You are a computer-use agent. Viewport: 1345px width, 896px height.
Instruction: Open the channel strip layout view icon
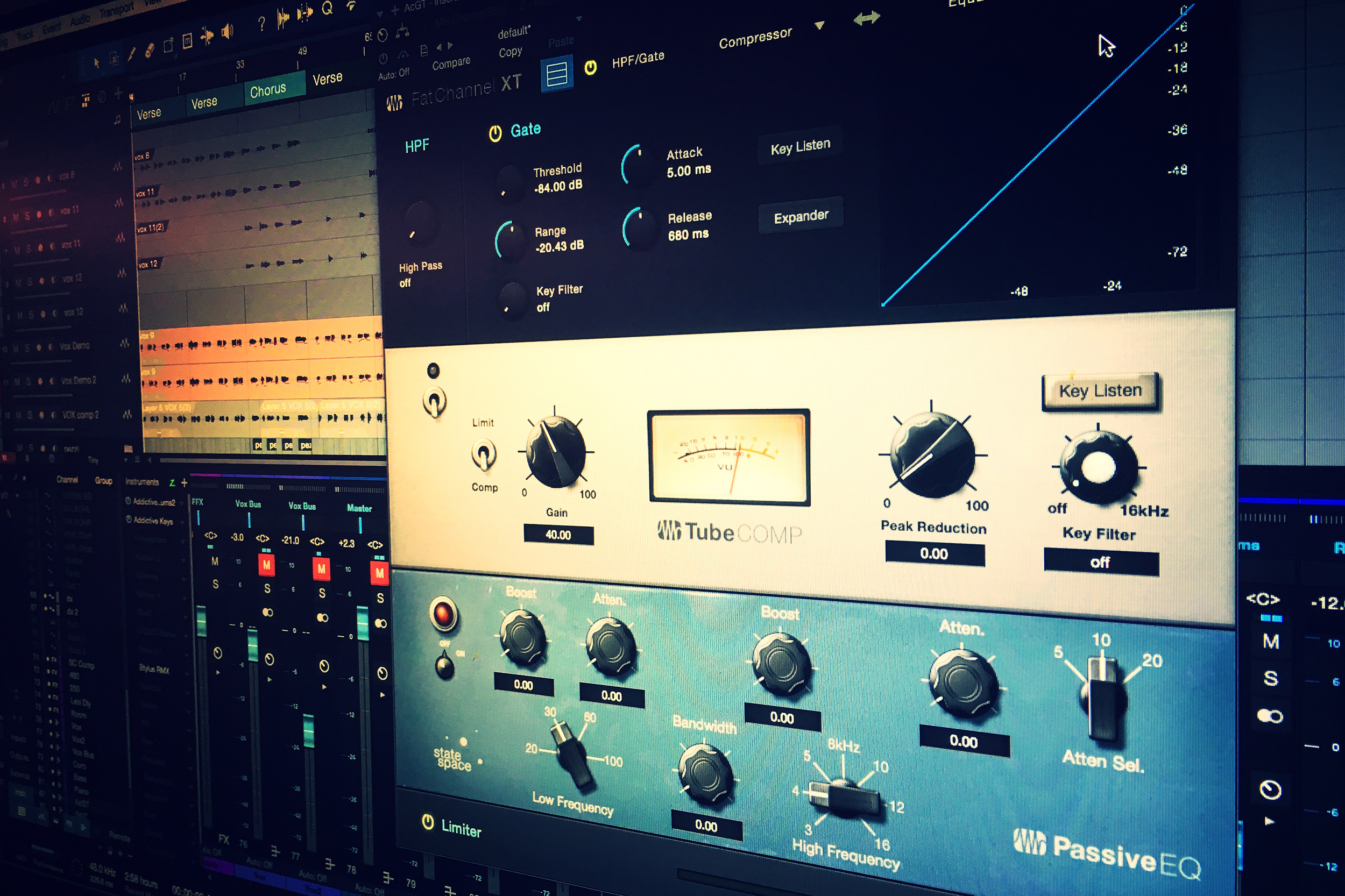click(x=556, y=74)
